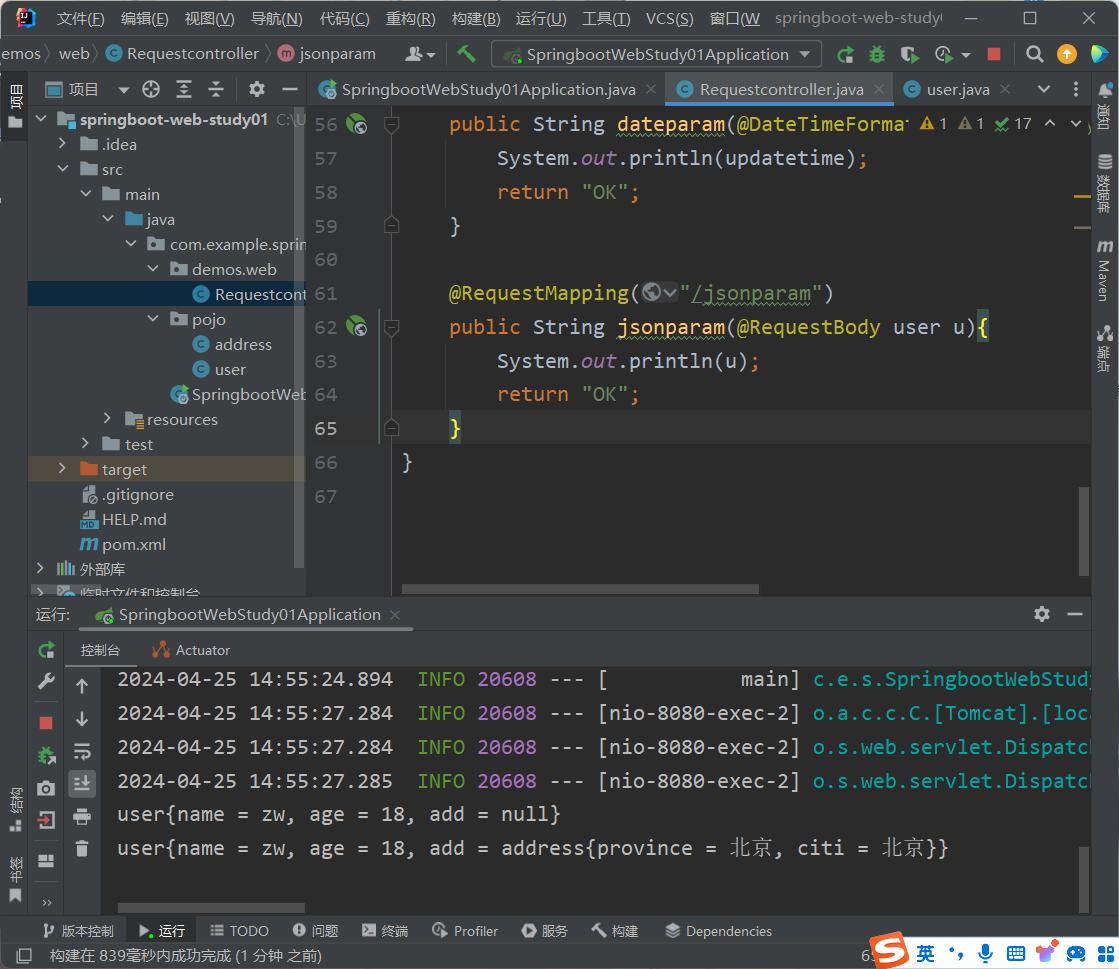Open Search Everywhere magnifier icon
Image resolution: width=1119 pixels, height=969 pixels.
pyautogui.click(x=1035, y=54)
